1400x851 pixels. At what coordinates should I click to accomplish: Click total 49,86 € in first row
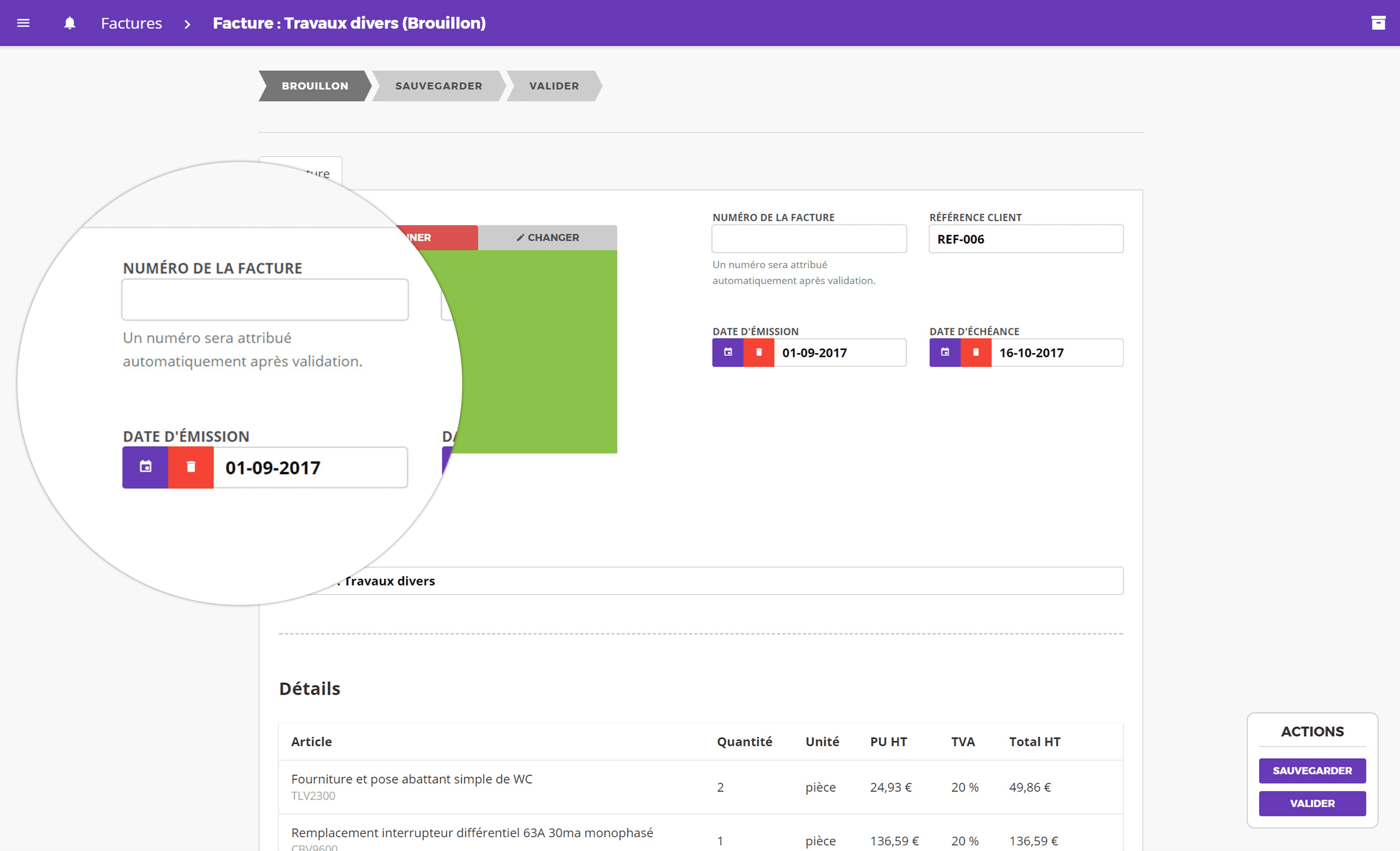tap(1030, 787)
